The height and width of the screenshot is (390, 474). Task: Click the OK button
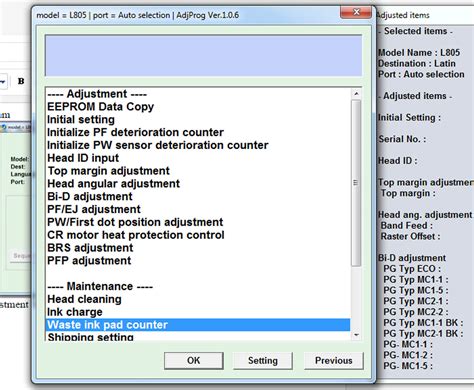[x=194, y=361]
